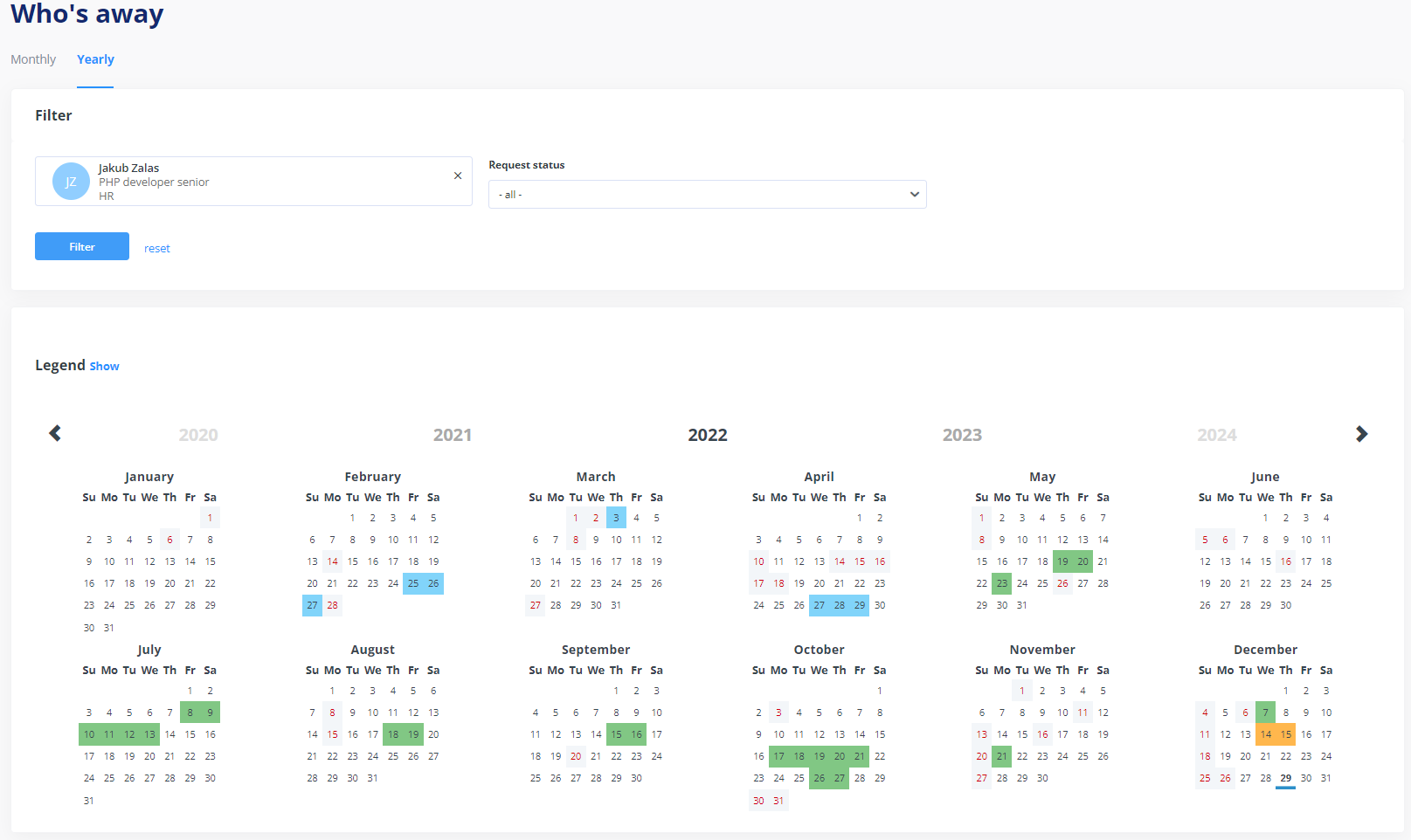This screenshot has height=840, width=1411.
Task: Switch calendar to year 2024
Action: (x=1216, y=435)
